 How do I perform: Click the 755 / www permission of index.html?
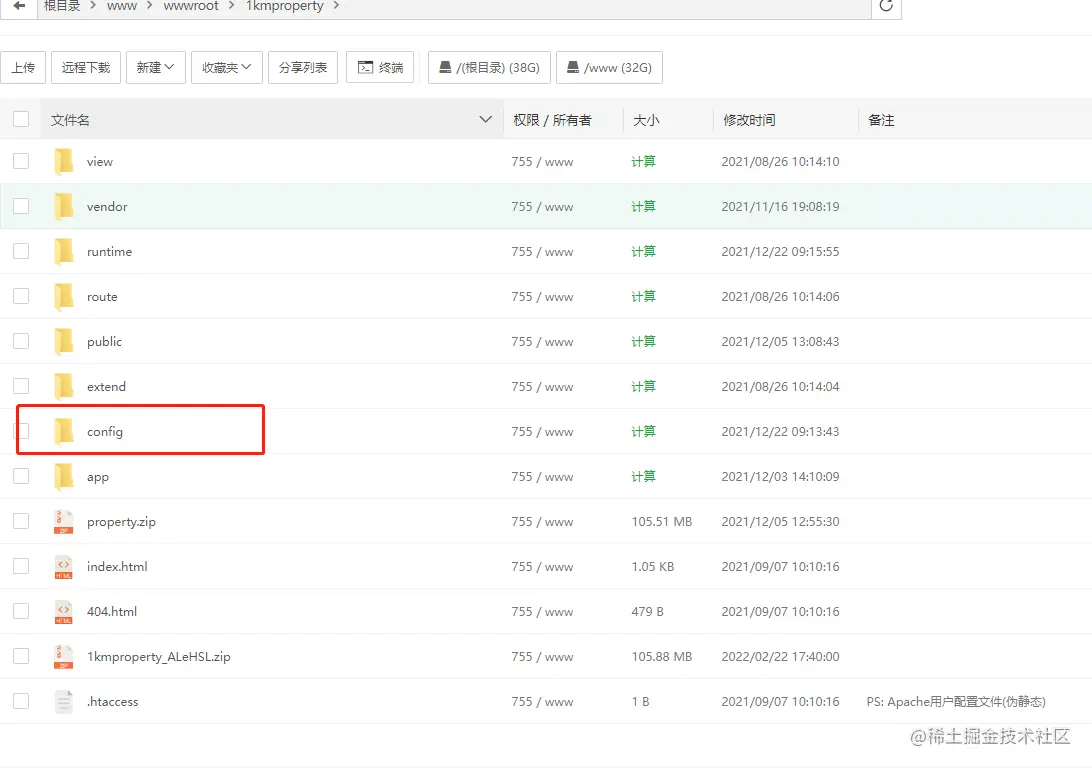[543, 567]
